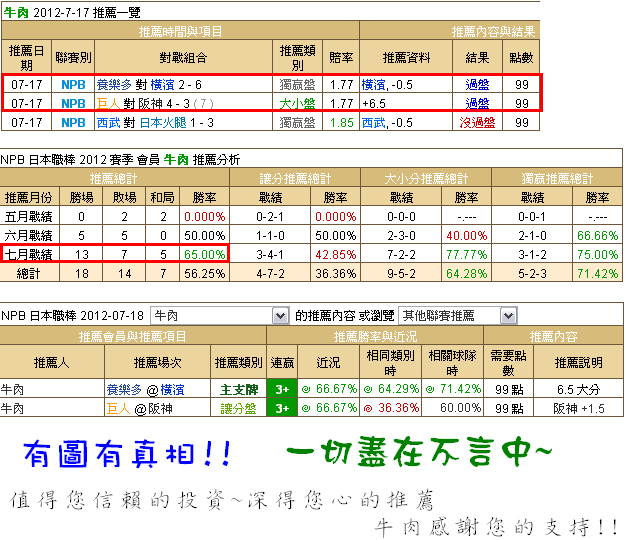The width and height of the screenshot is (626, 540).
Task: Click the 六月戰績 row label
Action: coord(28,235)
